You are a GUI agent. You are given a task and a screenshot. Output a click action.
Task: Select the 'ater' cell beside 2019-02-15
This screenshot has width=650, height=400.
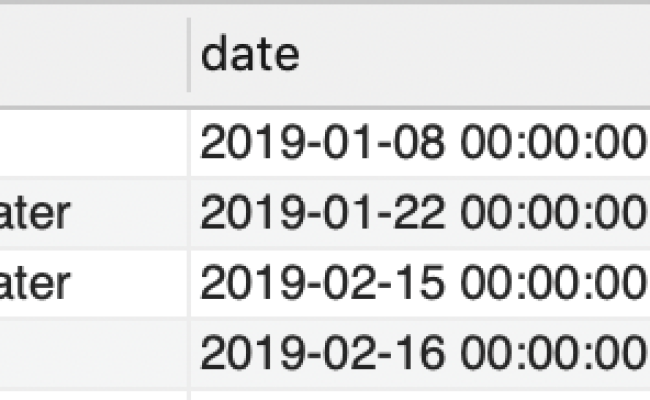(x=93, y=283)
